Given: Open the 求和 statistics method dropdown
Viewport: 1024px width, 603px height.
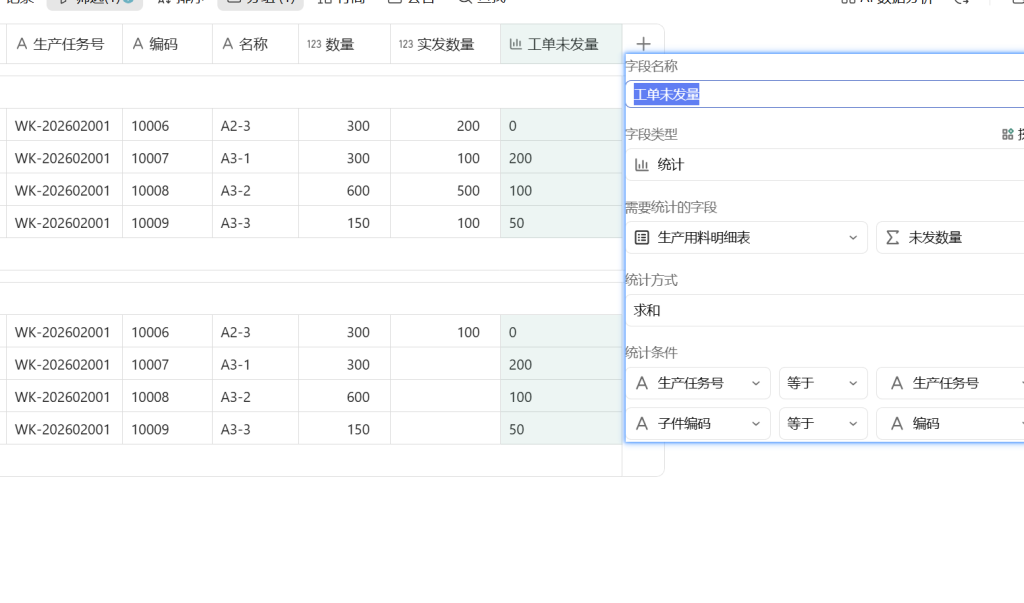Looking at the screenshot, I should tap(825, 310).
